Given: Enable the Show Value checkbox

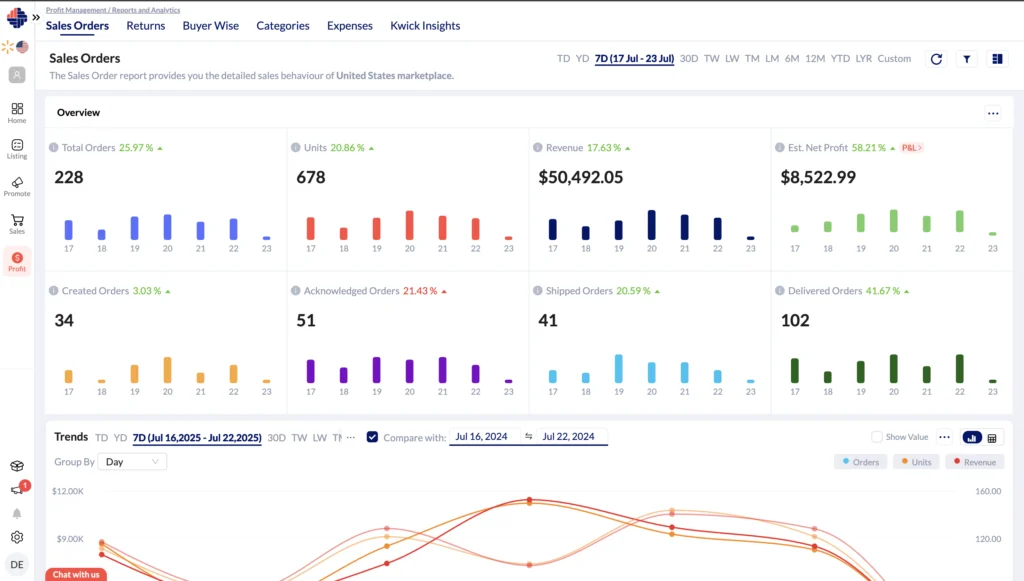Looking at the screenshot, I should [877, 437].
